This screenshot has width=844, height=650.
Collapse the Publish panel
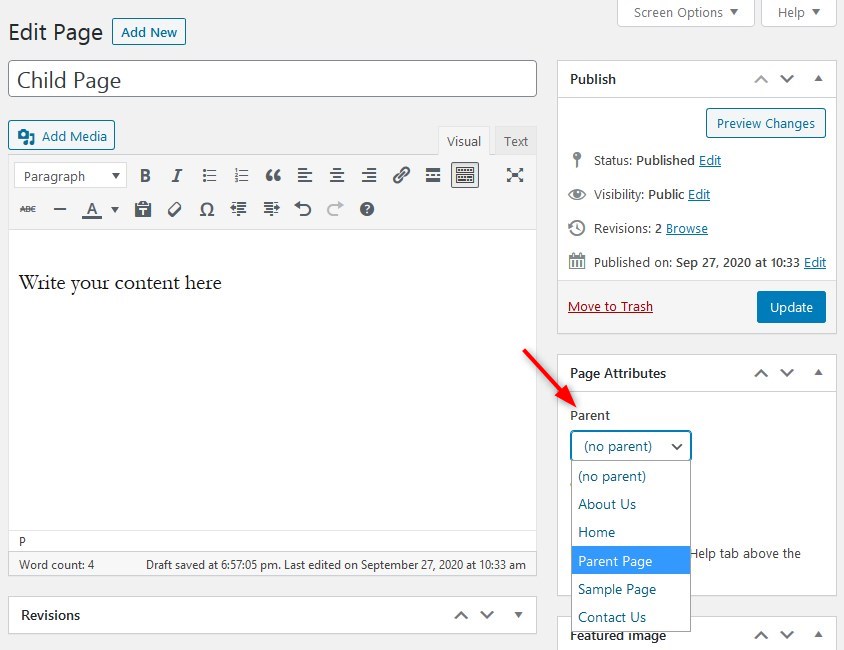820,78
